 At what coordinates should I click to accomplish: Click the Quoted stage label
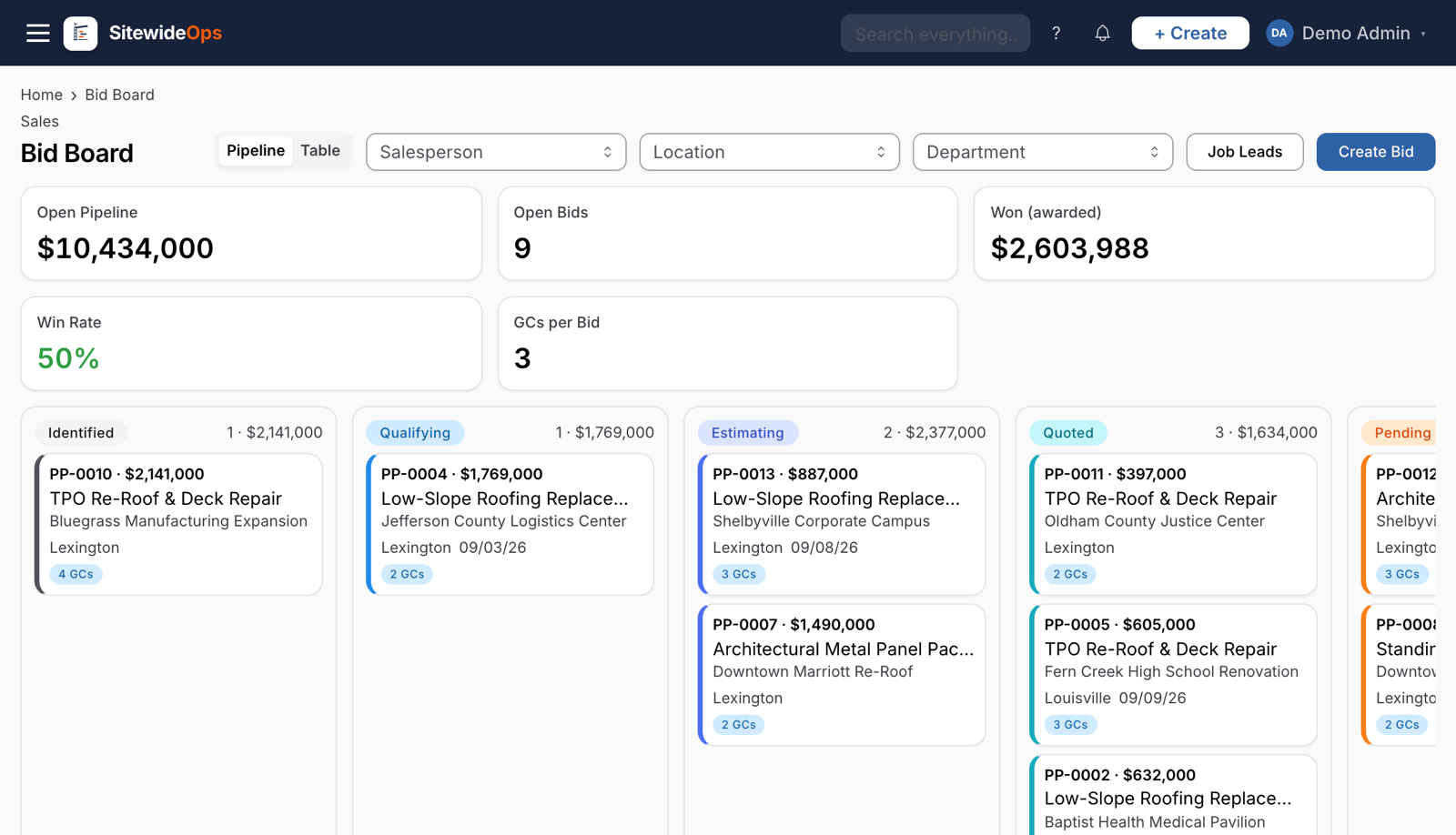1068,433
